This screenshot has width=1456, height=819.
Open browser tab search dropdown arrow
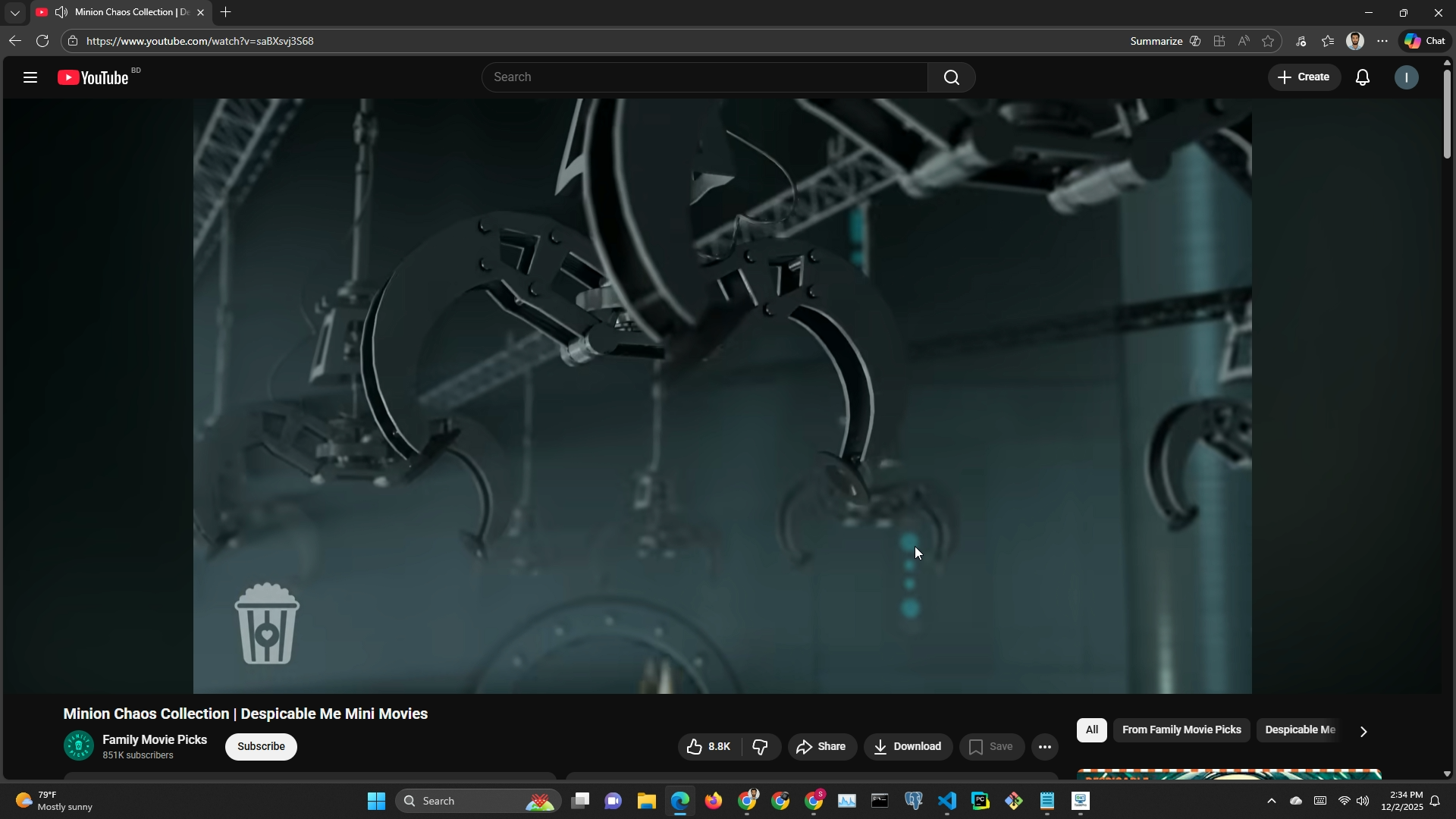coord(15,13)
